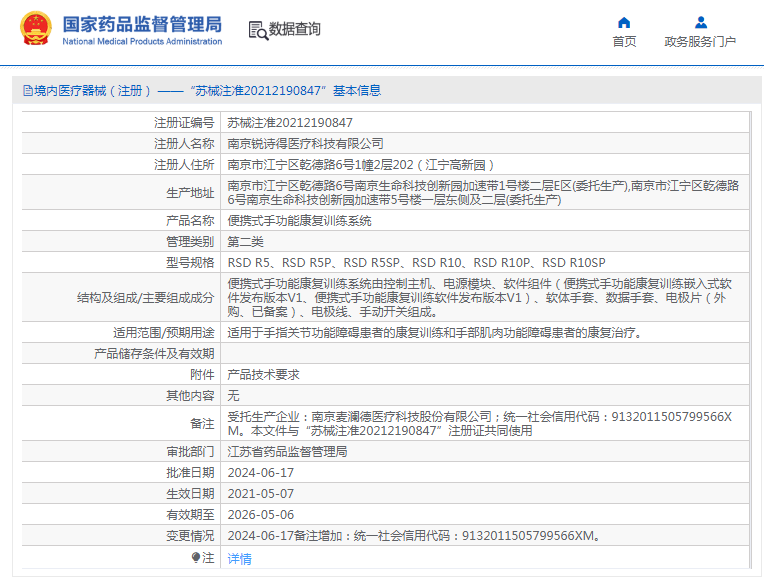Click the 首页 home icon

click(624, 22)
